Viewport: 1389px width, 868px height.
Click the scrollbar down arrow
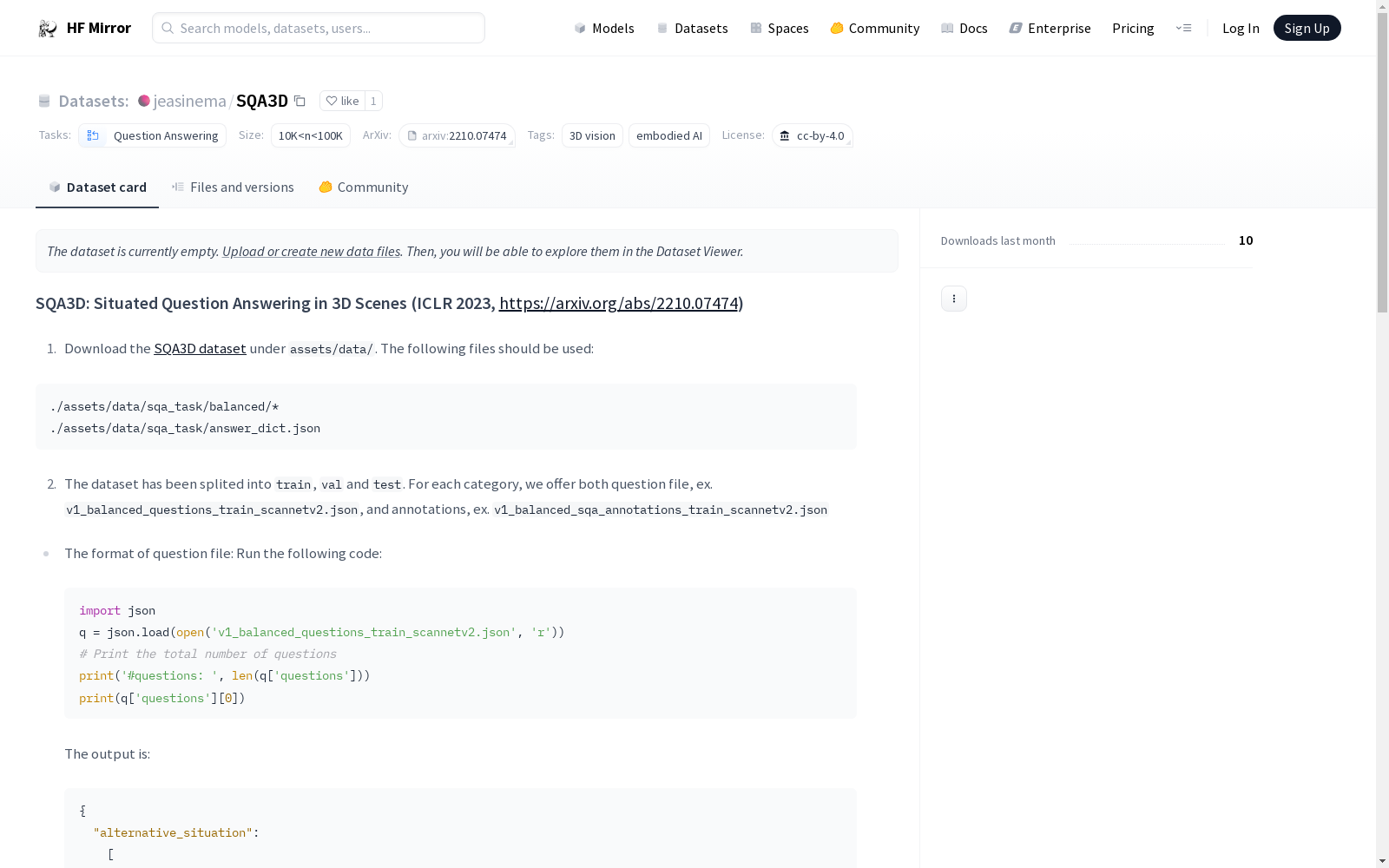coord(1382,861)
